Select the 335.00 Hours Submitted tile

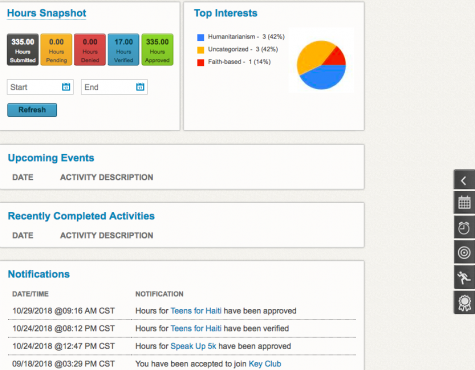tap(23, 49)
